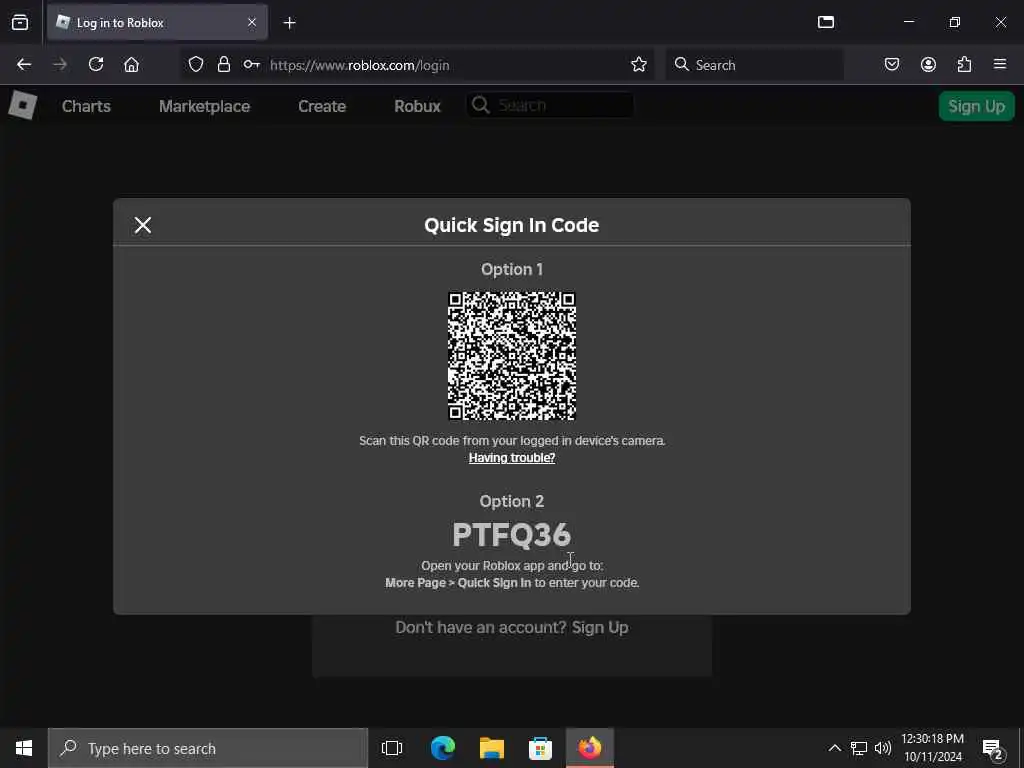This screenshot has height=768, width=1024.
Task: Open the Marketplace page
Action: [x=204, y=106]
